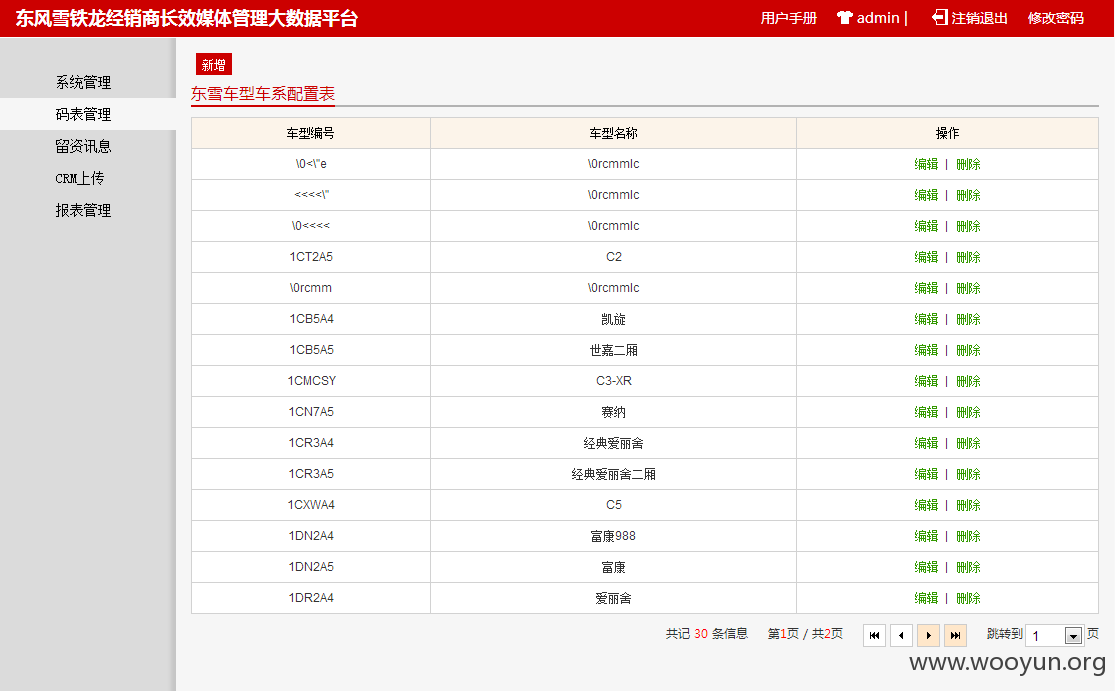Delete the 1CXWA4 C5 row
The image size is (1115, 691).
[x=968, y=505]
